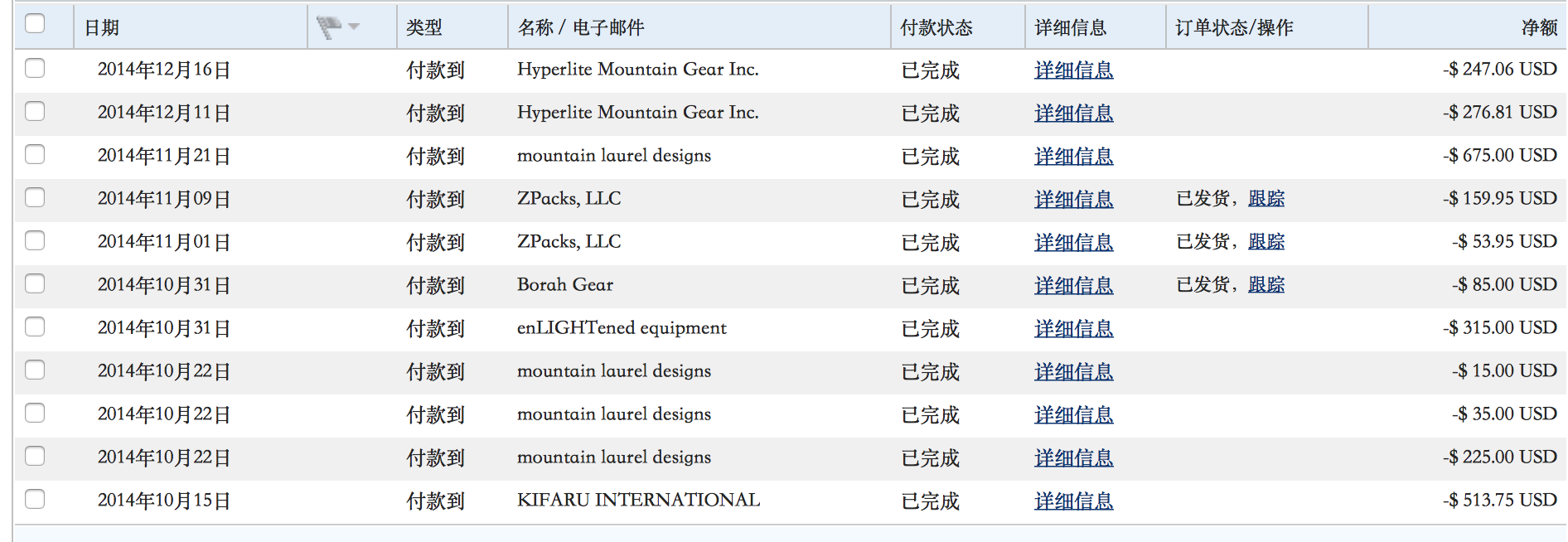Click the amount -$ 159.95 USD
This screenshot has width=1568, height=542.
click(x=1500, y=199)
